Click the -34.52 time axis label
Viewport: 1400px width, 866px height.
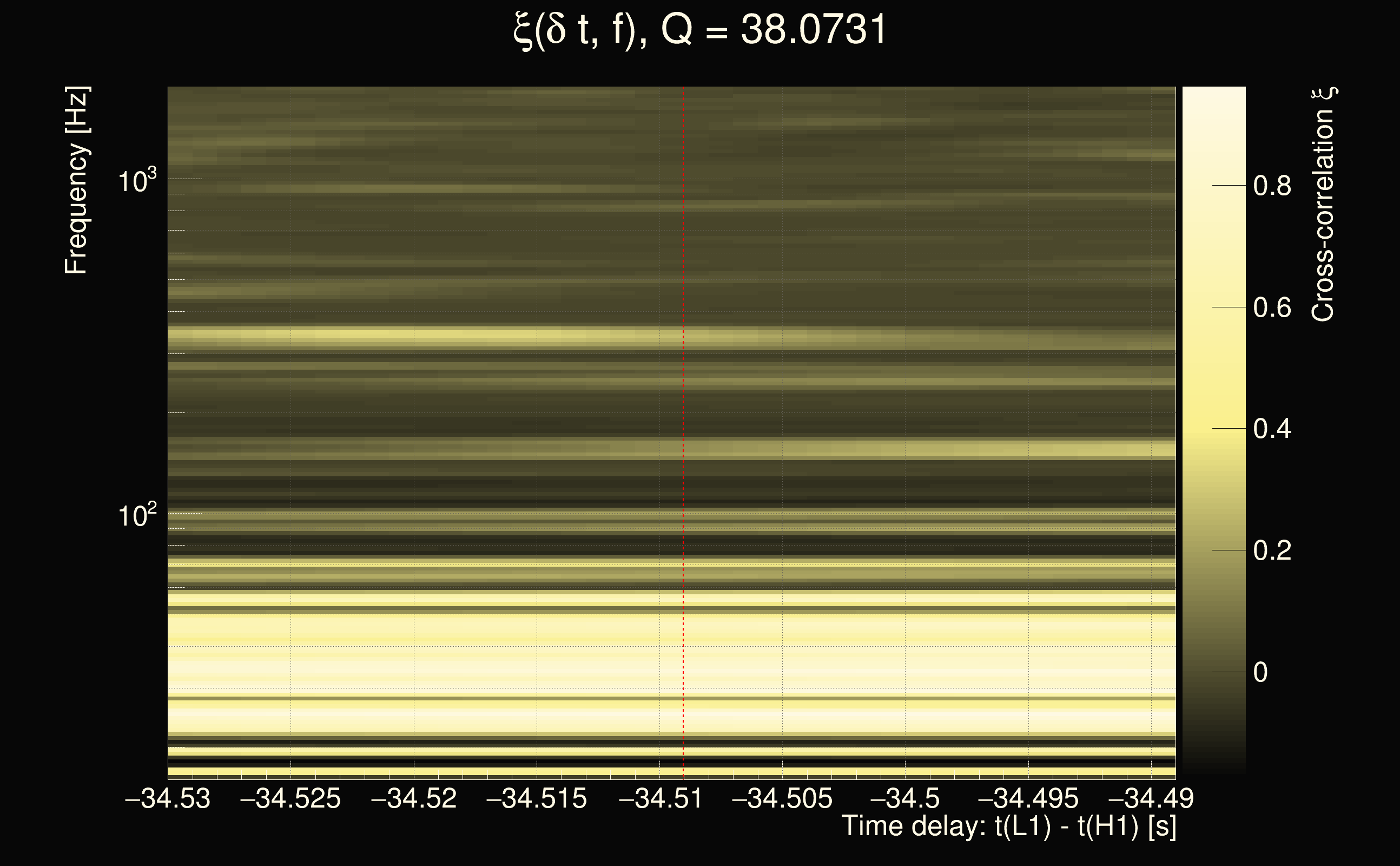point(414,798)
